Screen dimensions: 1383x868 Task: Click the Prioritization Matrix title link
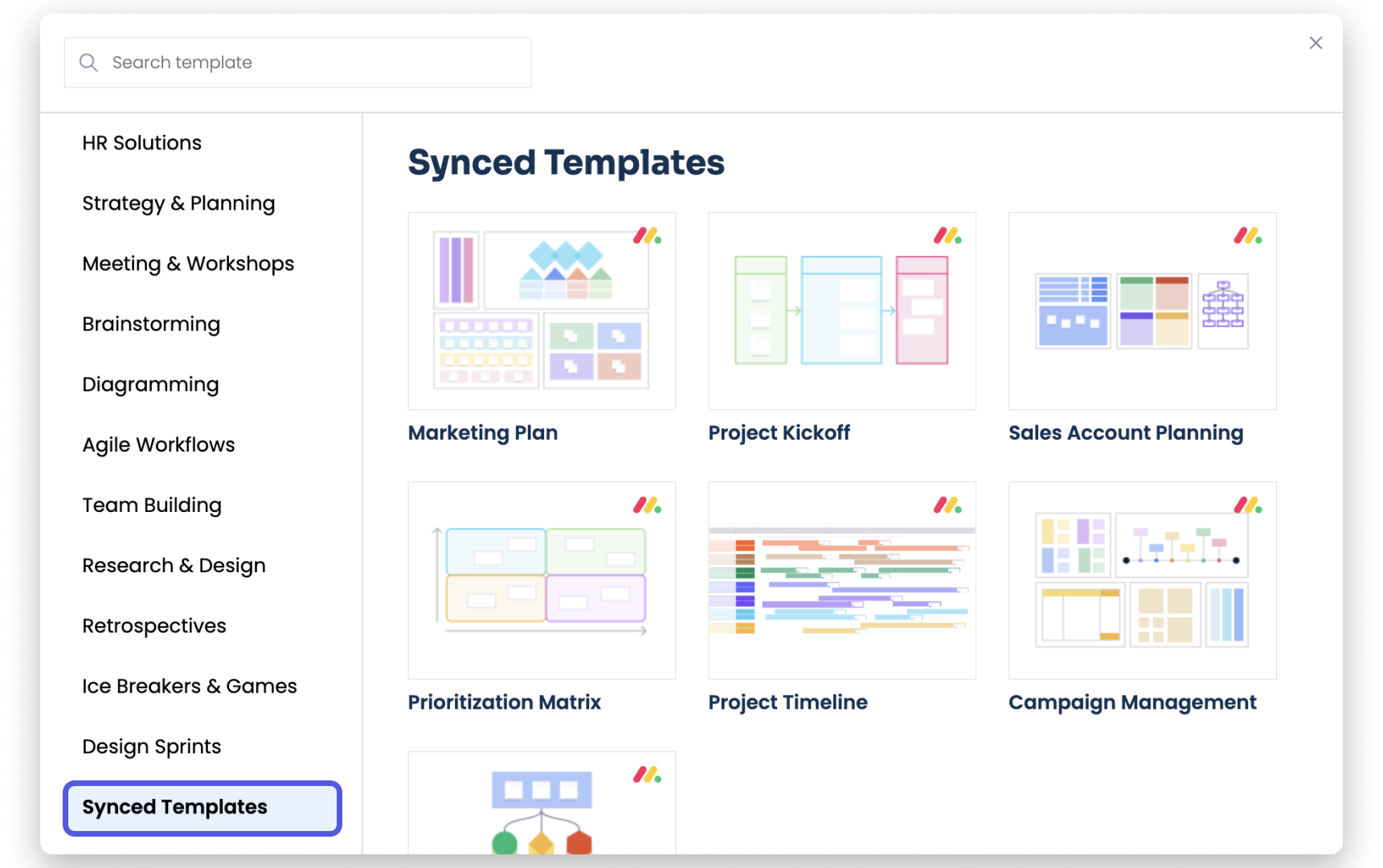(x=504, y=702)
